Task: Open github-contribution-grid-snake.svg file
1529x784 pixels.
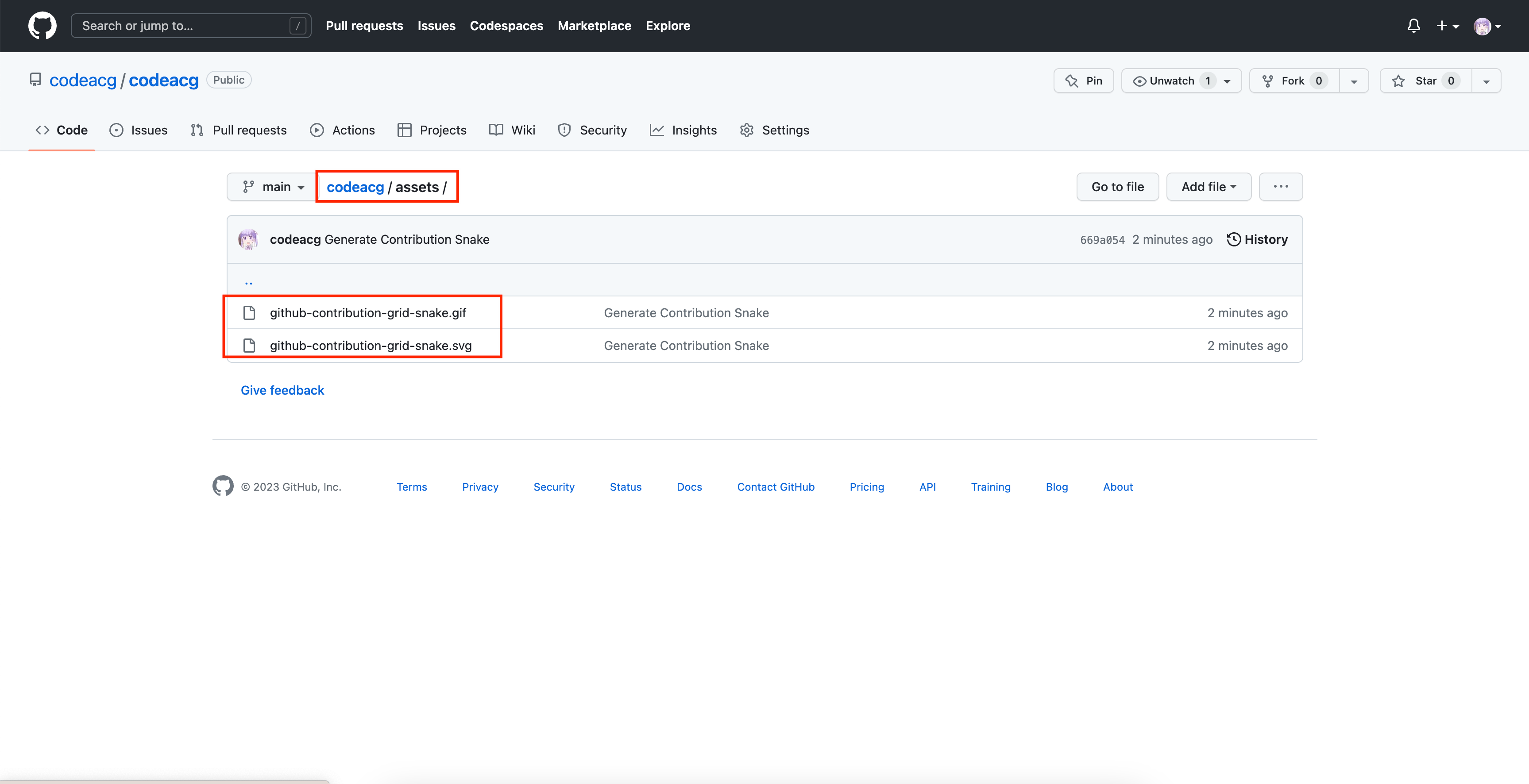Action: click(371, 345)
